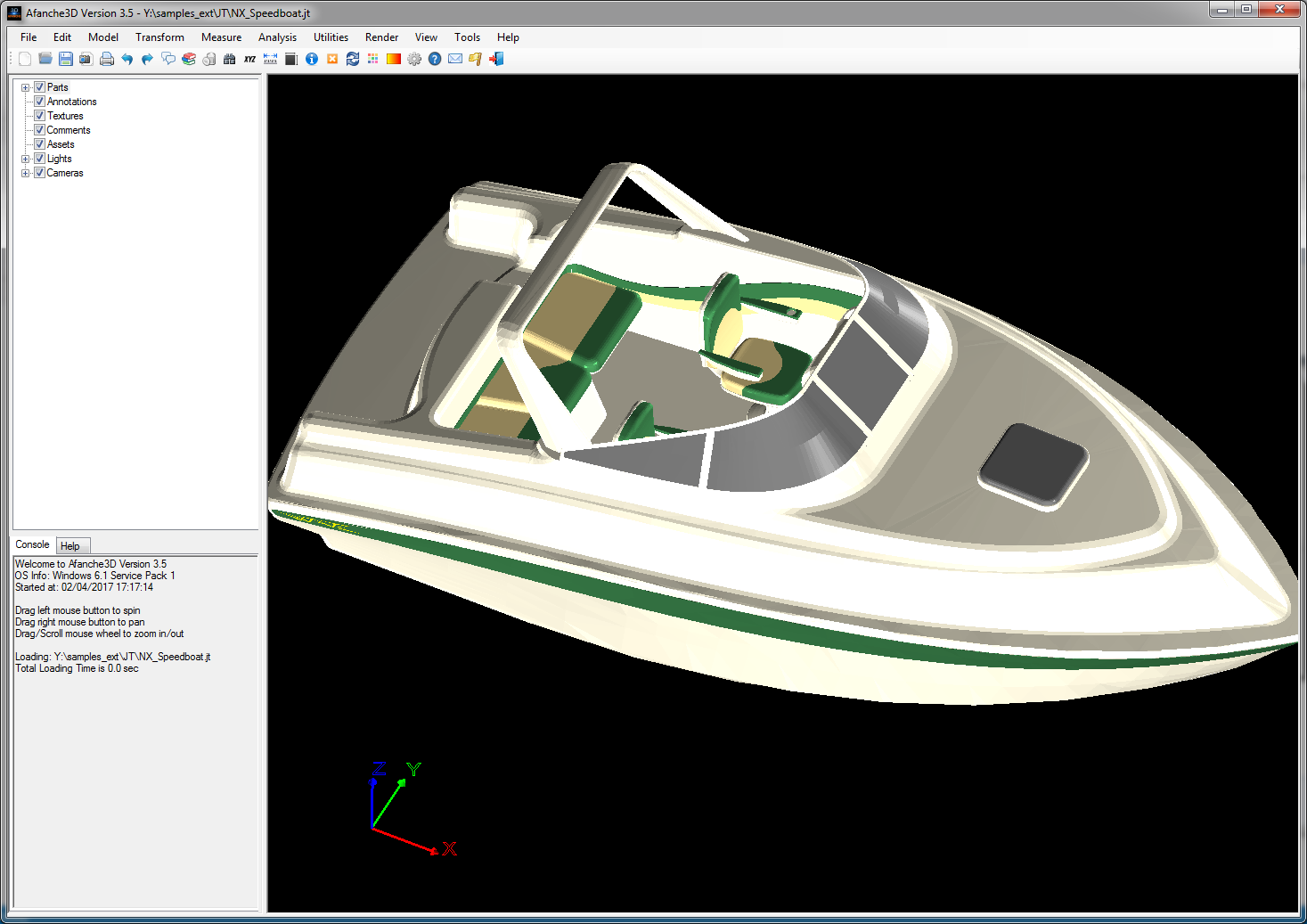Image resolution: width=1307 pixels, height=924 pixels.
Task: Open the Render menu
Action: pos(381,37)
